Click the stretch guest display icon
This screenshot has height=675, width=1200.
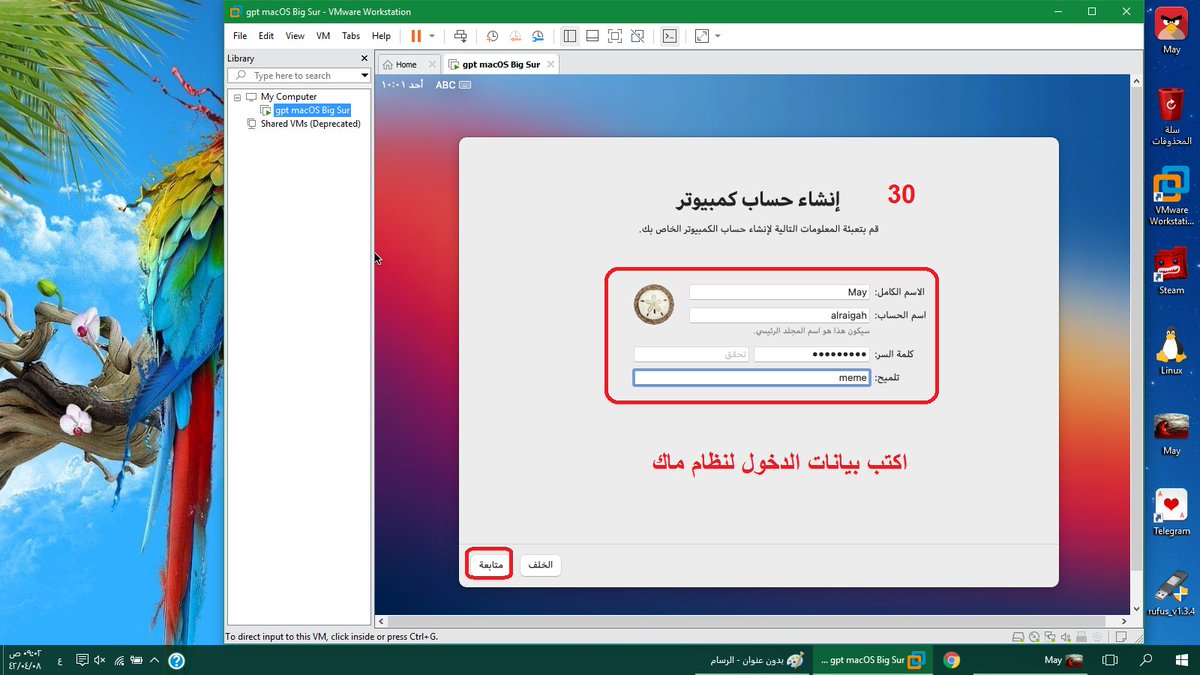point(701,36)
